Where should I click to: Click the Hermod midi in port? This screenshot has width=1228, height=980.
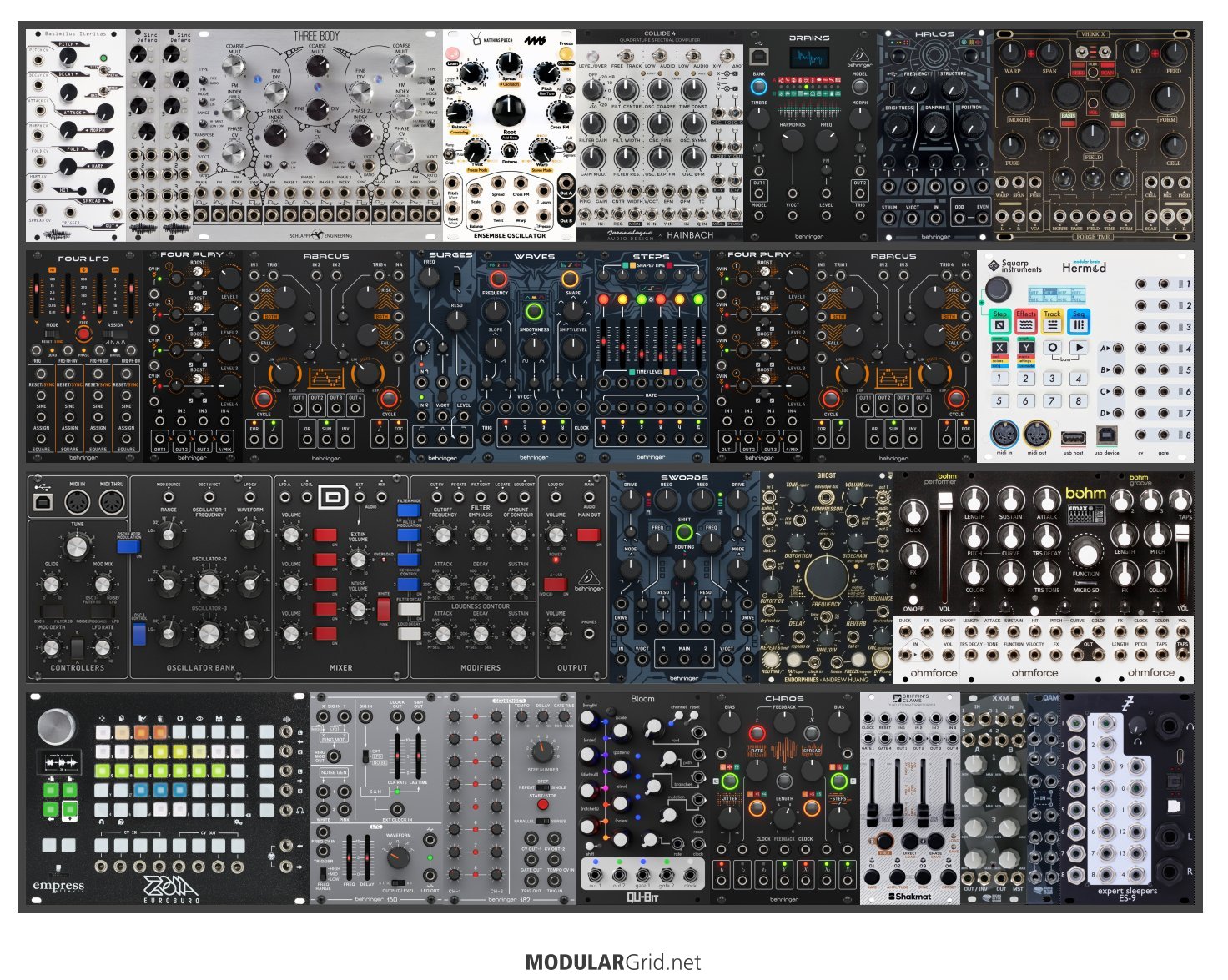click(1004, 435)
